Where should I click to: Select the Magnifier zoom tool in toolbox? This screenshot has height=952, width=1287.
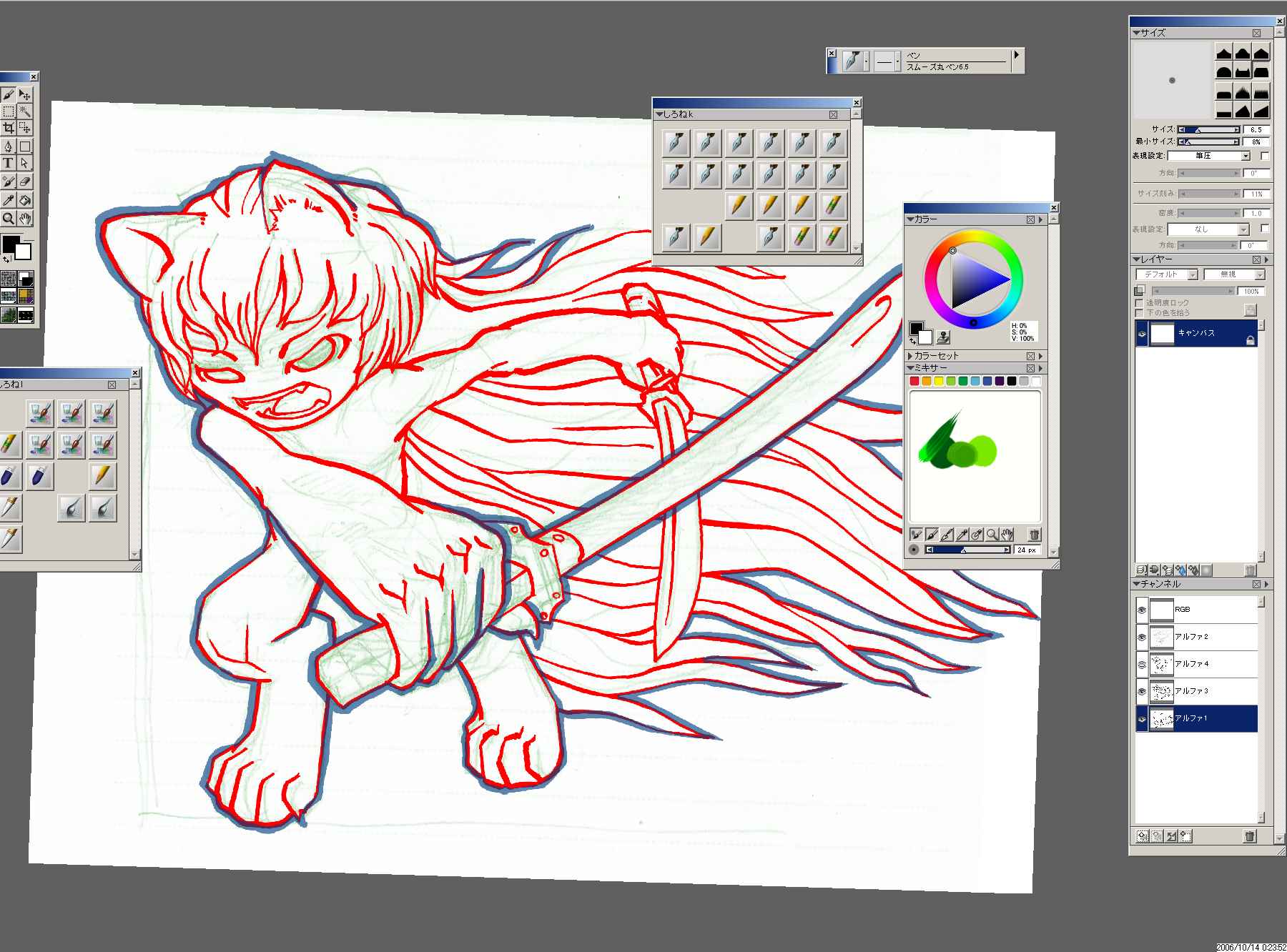pyautogui.click(x=8, y=219)
